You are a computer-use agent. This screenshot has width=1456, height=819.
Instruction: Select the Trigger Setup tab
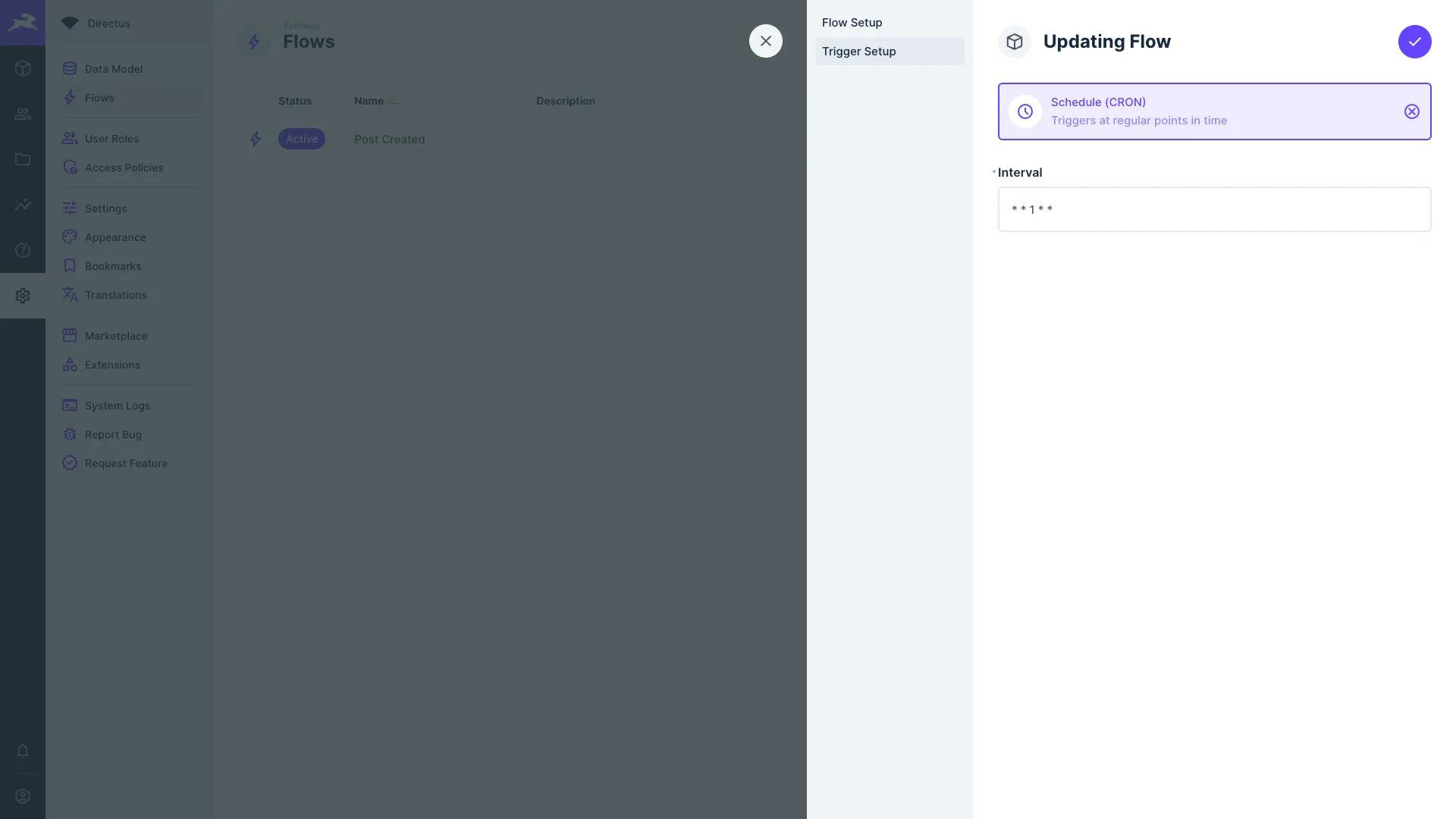858,51
